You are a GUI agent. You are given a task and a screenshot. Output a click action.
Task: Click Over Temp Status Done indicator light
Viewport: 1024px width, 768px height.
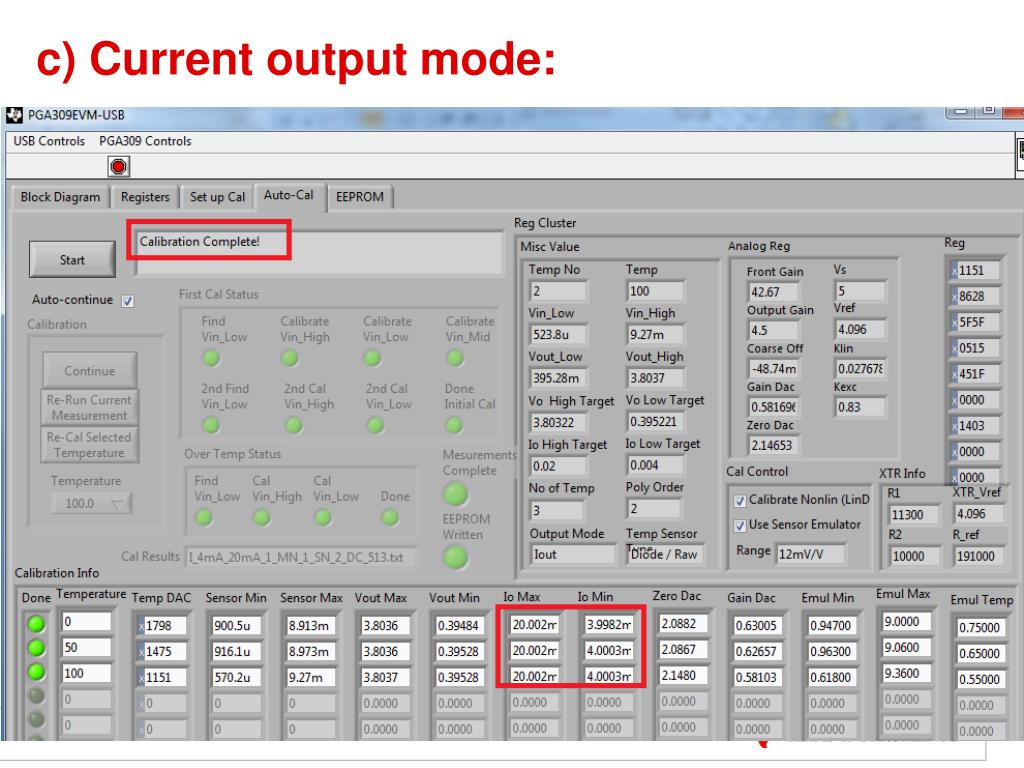coord(390,518)
